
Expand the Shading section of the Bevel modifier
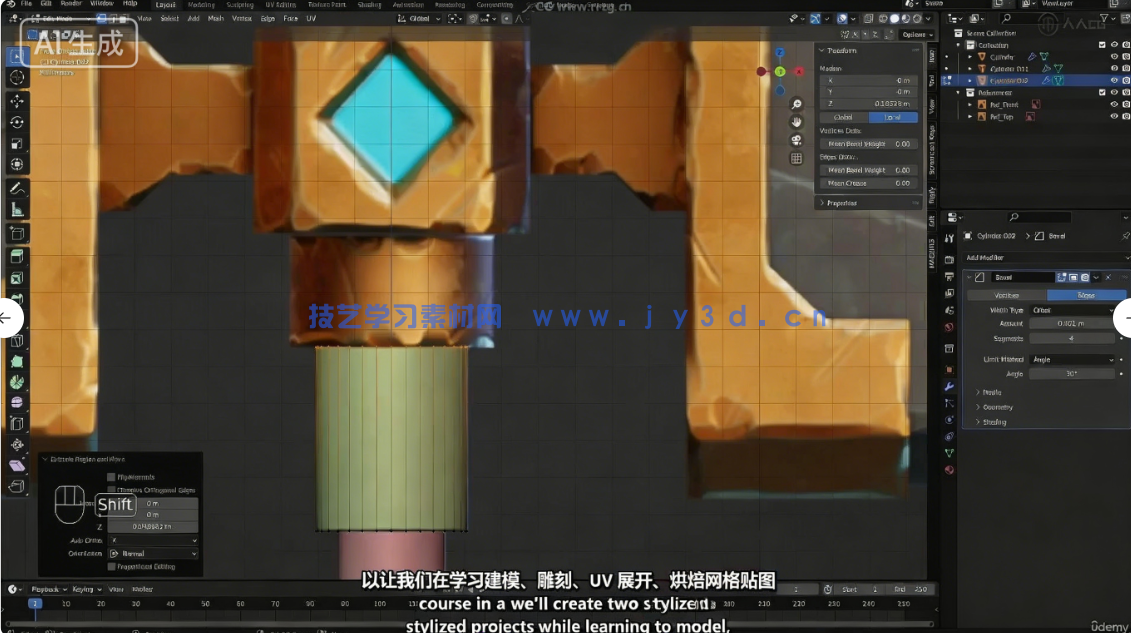(x=994, y=421)
